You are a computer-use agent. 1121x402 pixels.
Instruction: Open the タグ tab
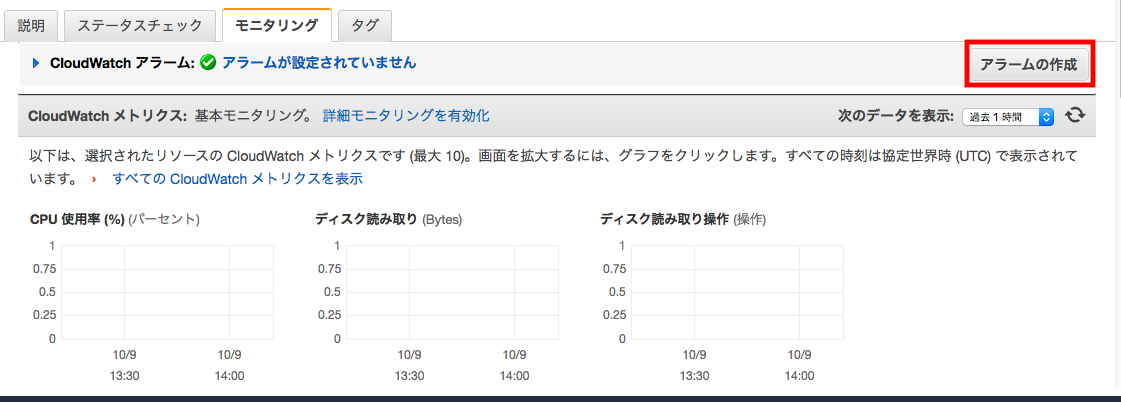[x=365, y=26]
